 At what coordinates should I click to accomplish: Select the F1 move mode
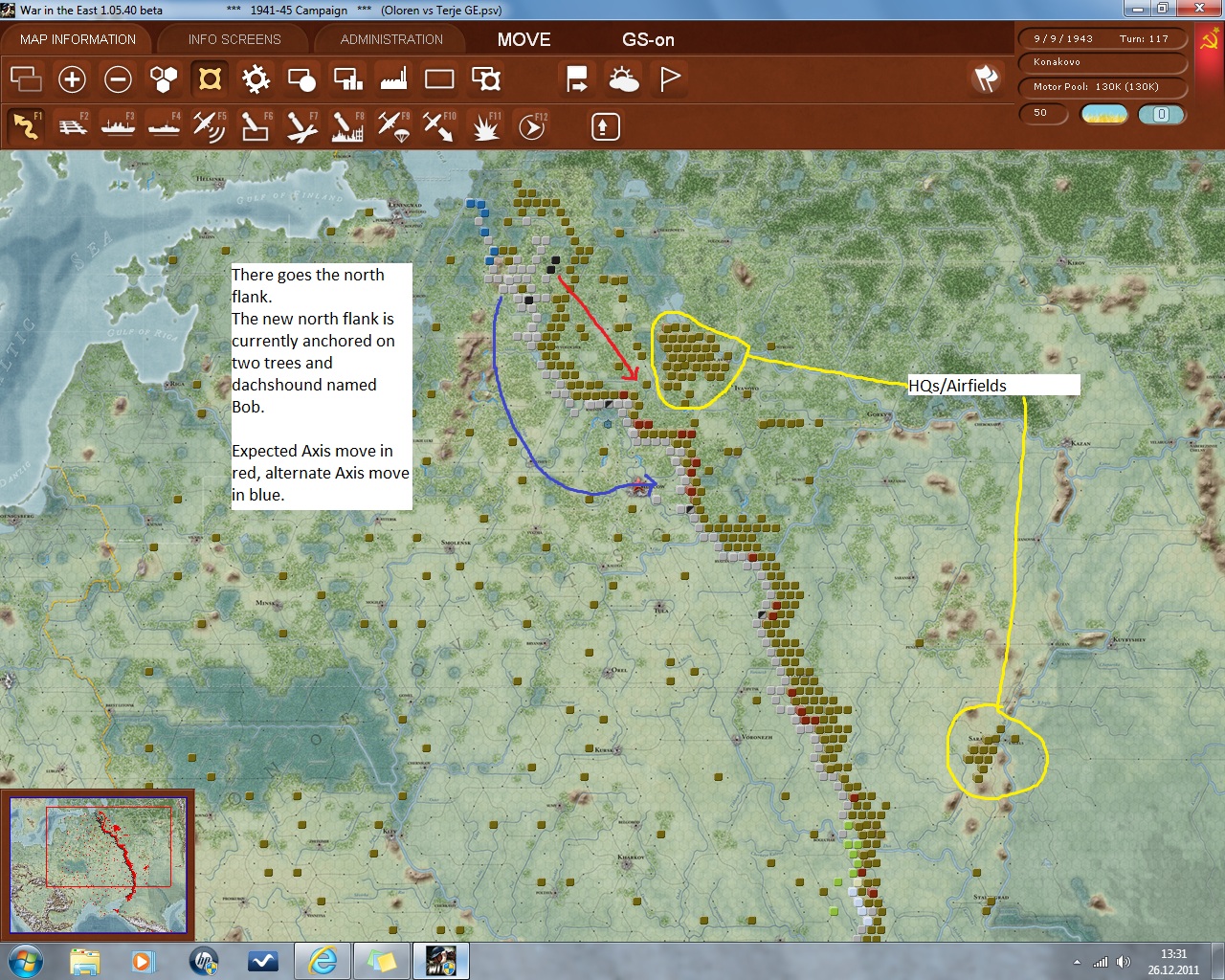point(26,125)
